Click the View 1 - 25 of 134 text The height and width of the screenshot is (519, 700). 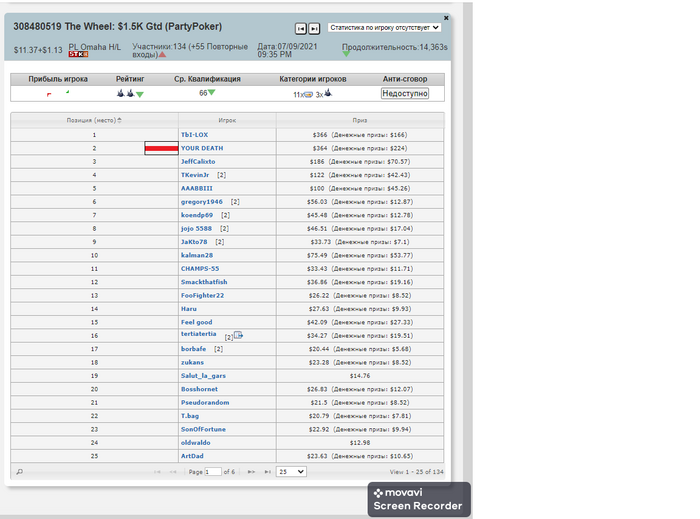point(417,472)
